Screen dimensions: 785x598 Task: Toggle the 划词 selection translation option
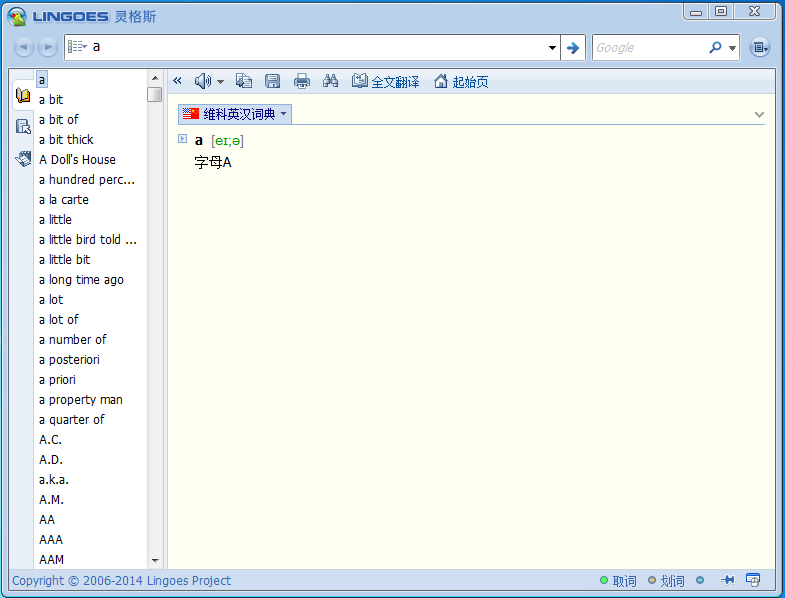[666, 581]
